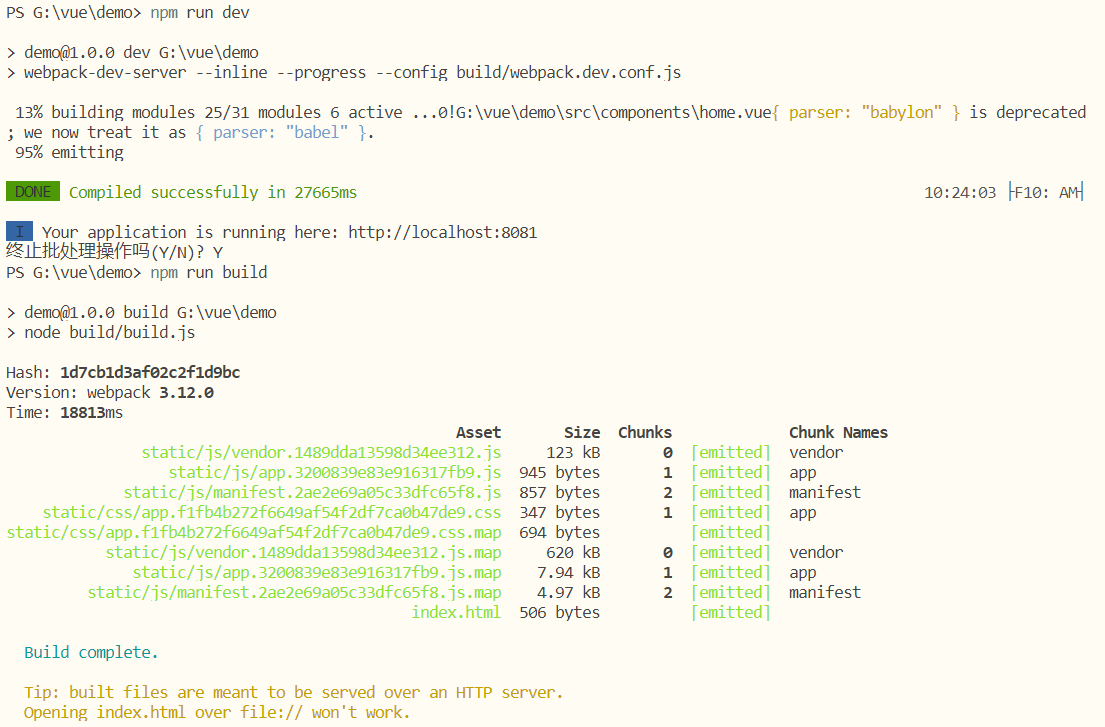Click static/js/vendor.1489dda13598d34ee312.js asset
This screenshot has height=727, width=1105.
coord(321,453)
